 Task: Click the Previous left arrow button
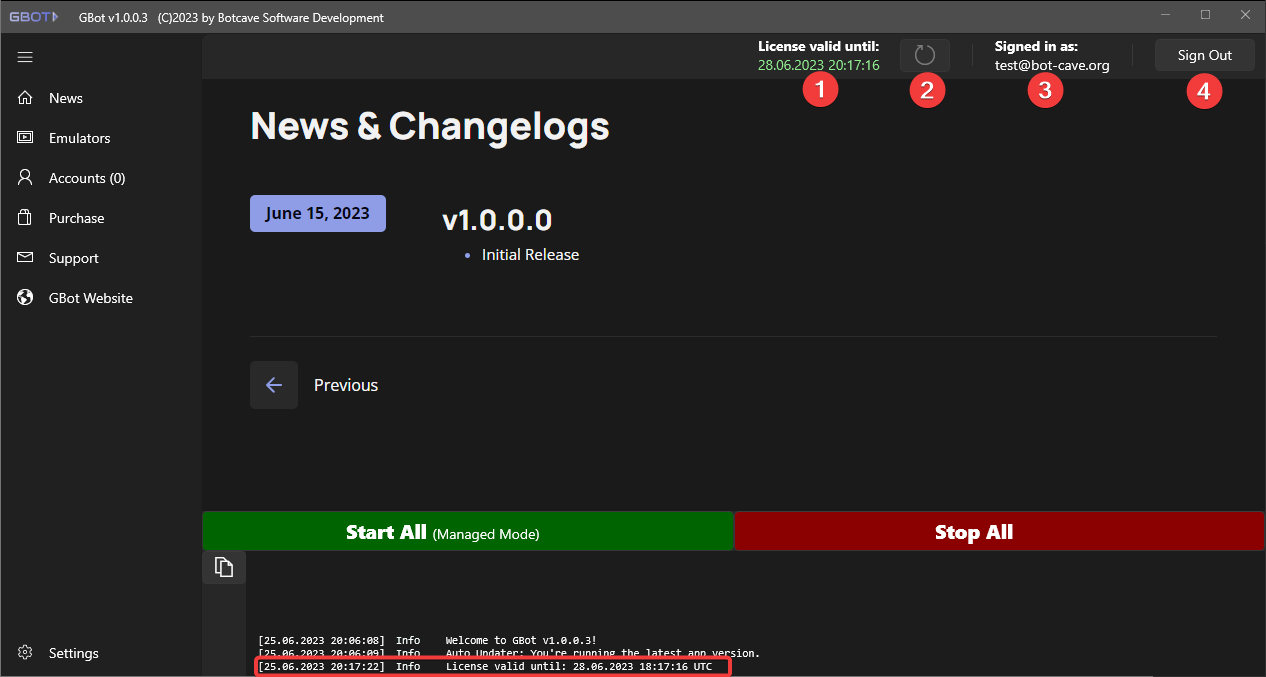274,385
